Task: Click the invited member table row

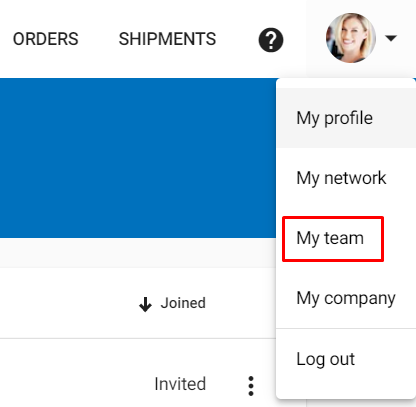Action: pyautogui.click(x=138, y=373)
